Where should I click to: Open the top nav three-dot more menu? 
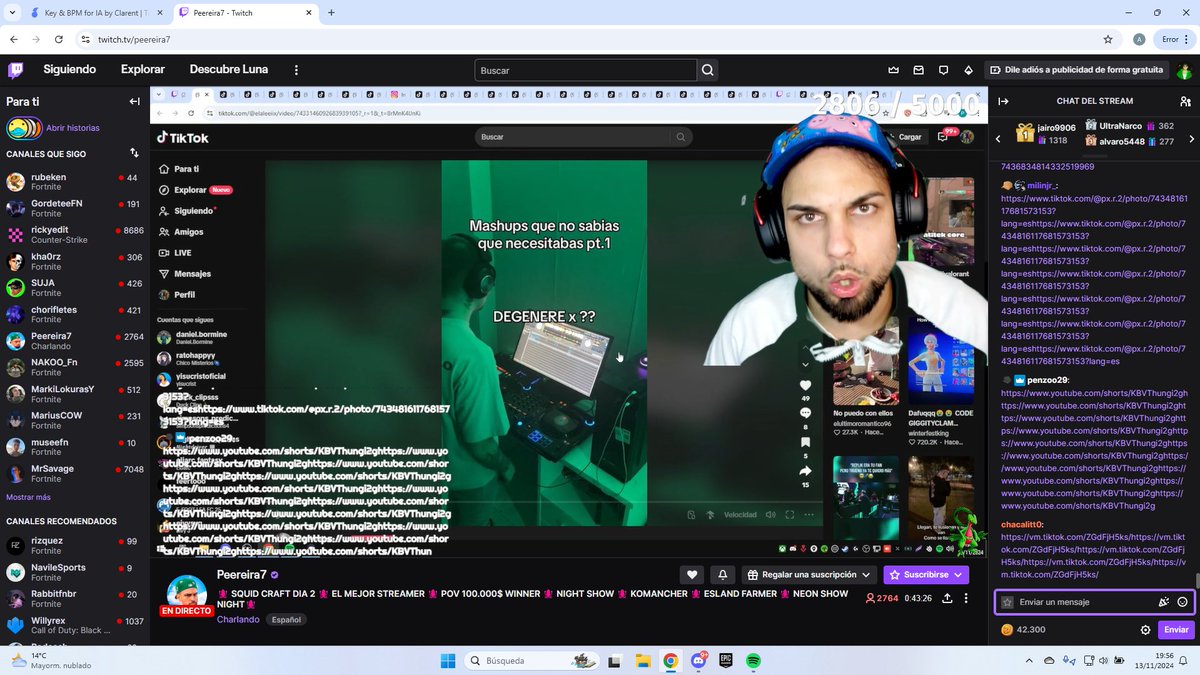[296, 70]
